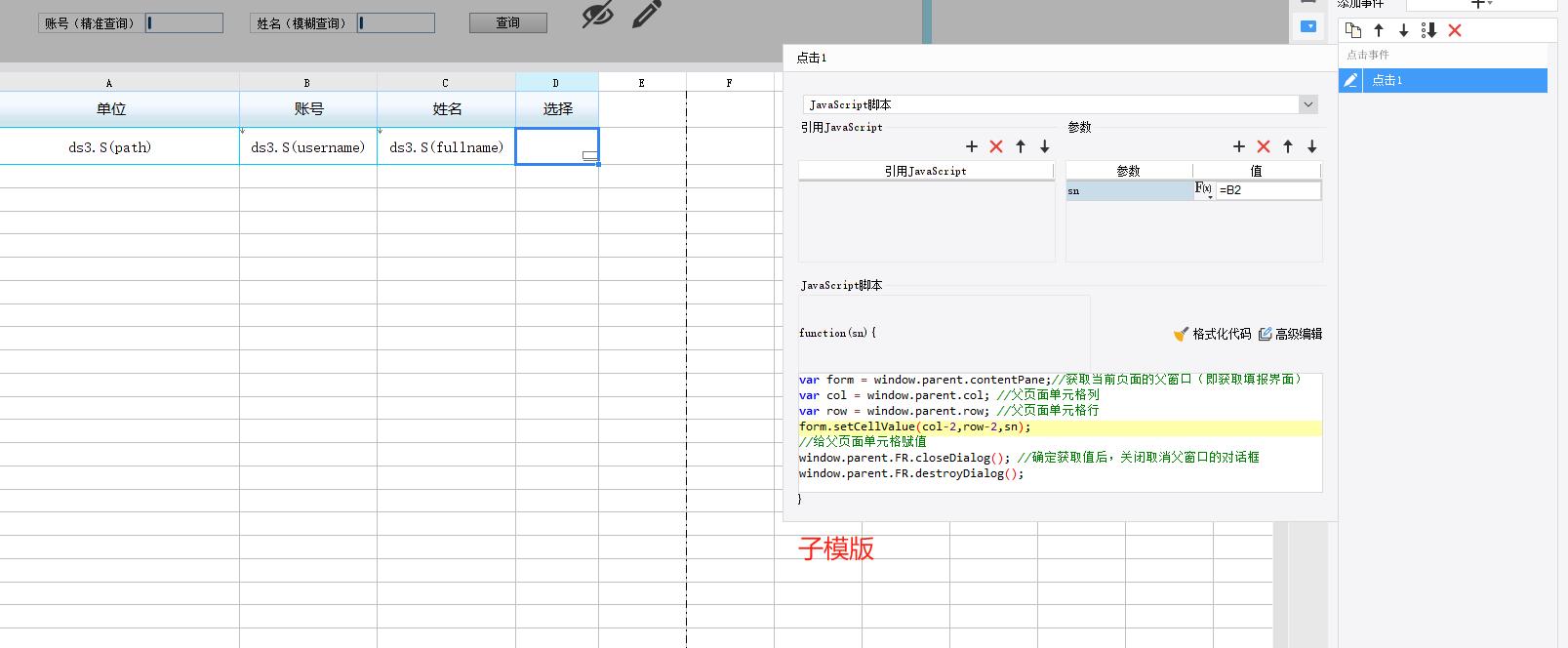
Task: Click the =B2 value input field
Action: pyautogui.click(x=1268, y=190)
